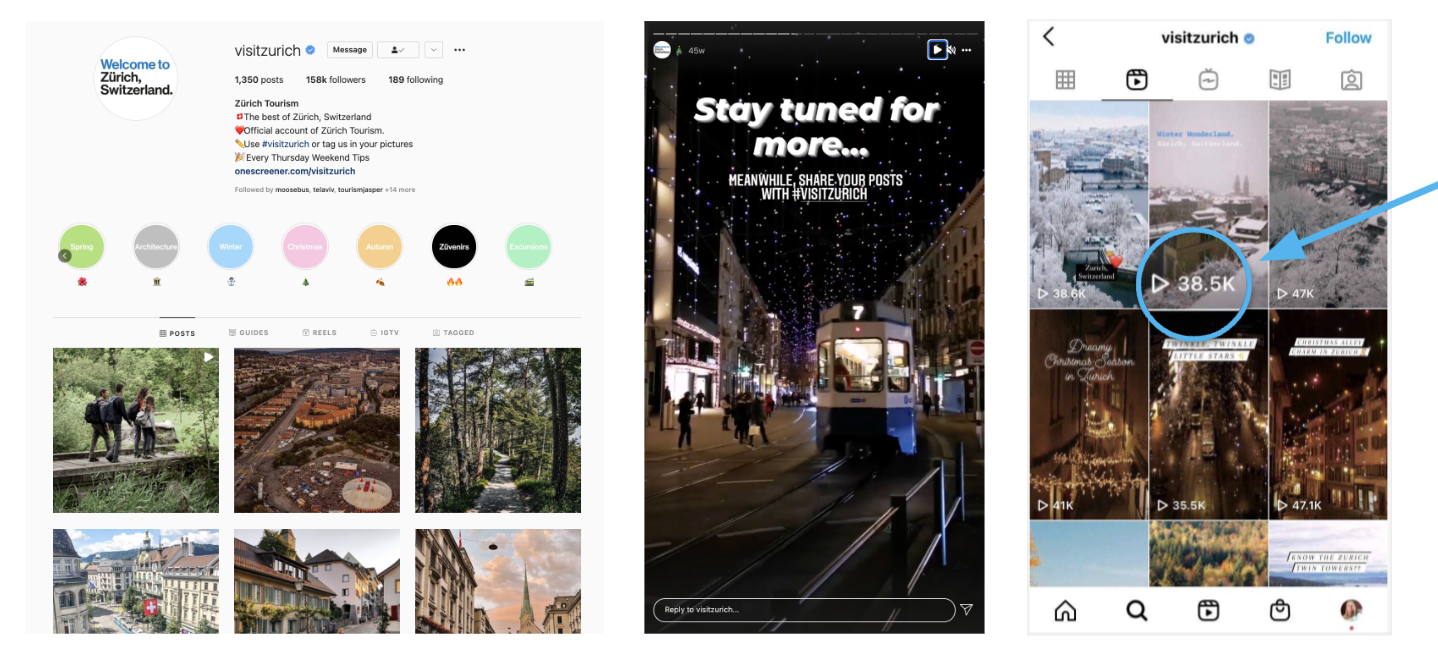Open the Zurich Twin Towers reel

(x=1328, y=553)
